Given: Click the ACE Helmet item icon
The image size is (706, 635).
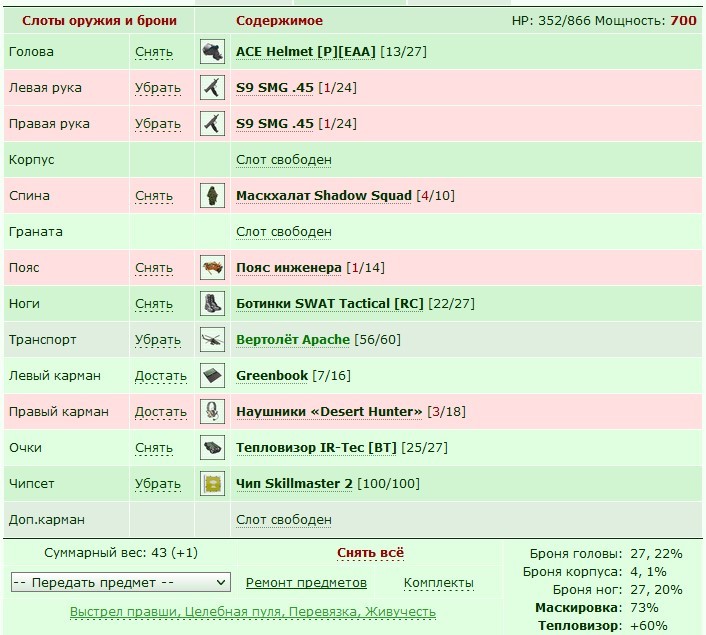Looking at the screenshot, I should pos(212,52).
